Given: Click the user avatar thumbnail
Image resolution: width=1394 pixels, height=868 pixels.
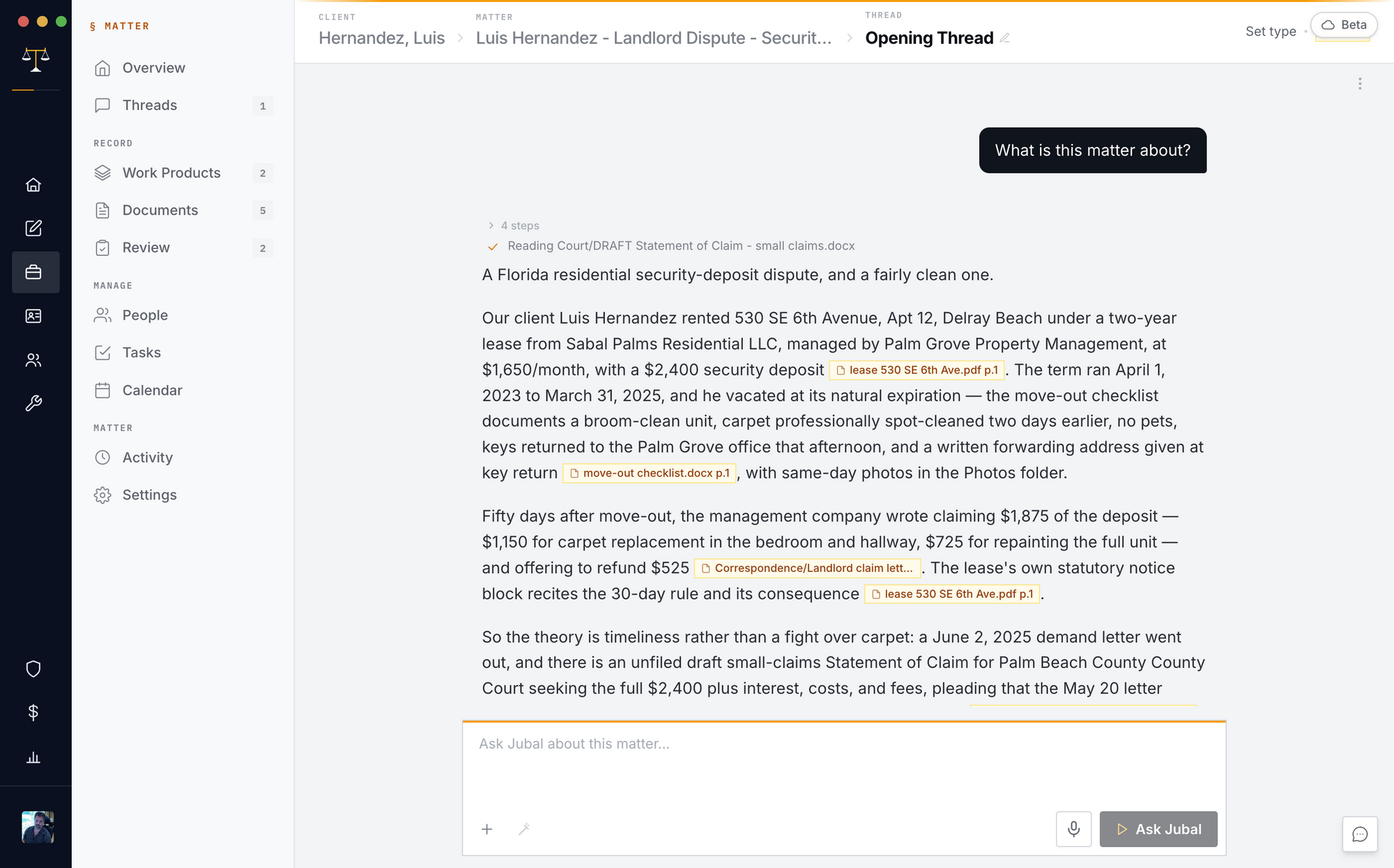Looking at the screenshot, I should [x=38, y=827].
